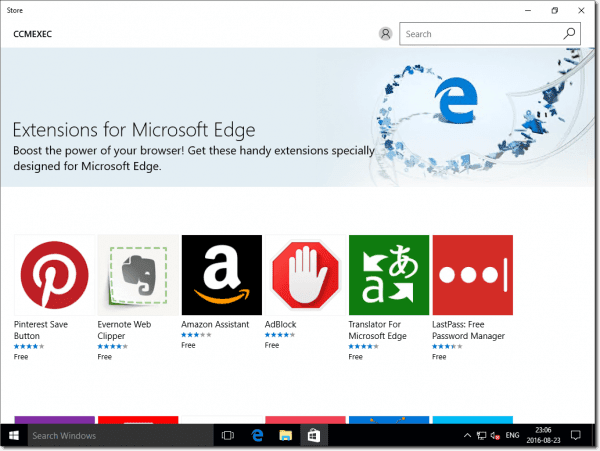
Task: Open the Evernote Web Clipper icon
Action: (x=138, y=275)
